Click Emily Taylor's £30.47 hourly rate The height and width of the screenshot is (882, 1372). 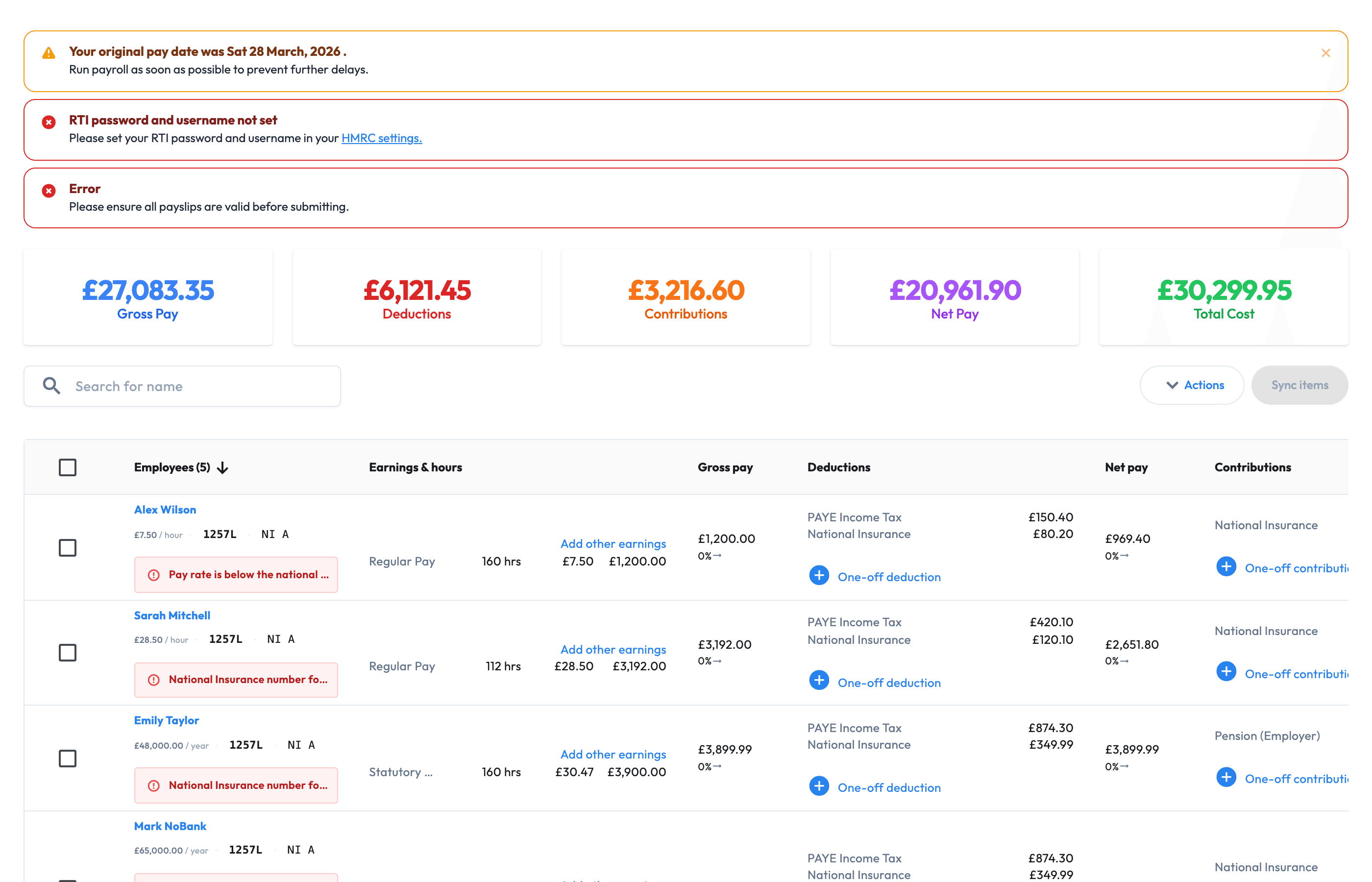pyautogui.click(x=574, y=772)
